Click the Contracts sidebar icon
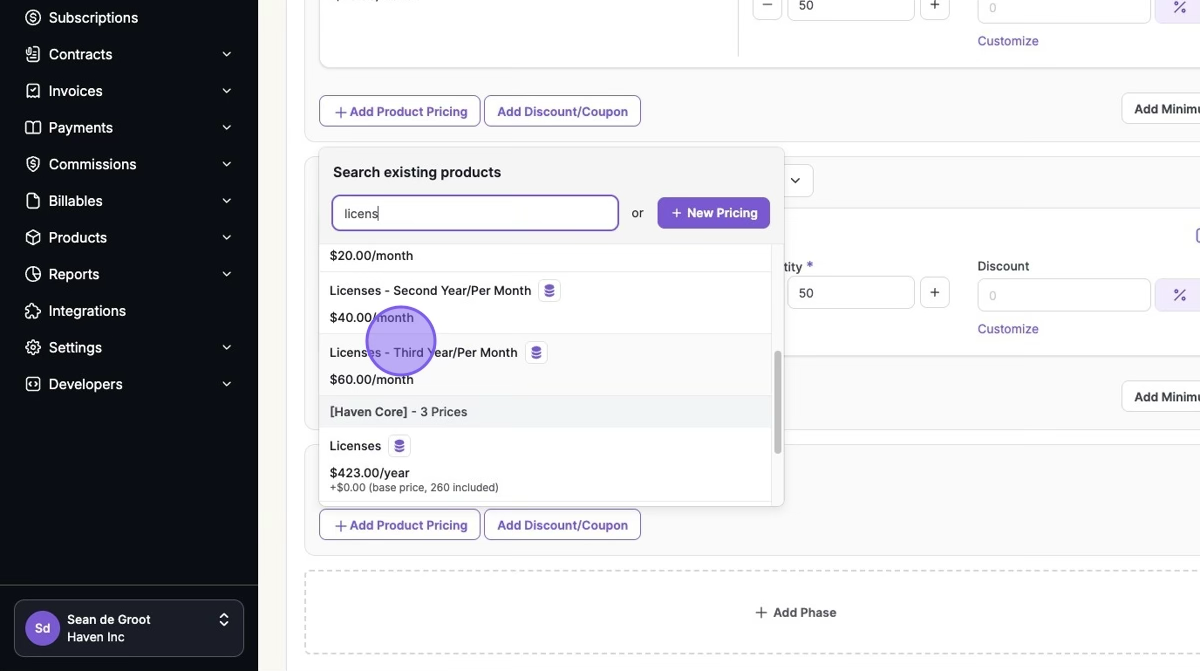The width and height of the screenshot is (1200, 671). pos(33,54)
